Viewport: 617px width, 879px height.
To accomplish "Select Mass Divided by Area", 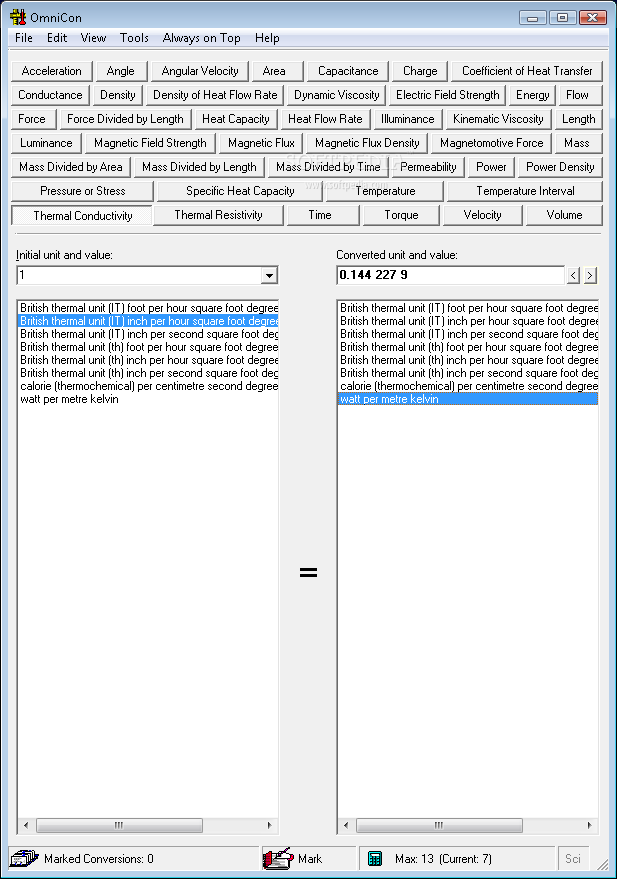I will (71, 168).
